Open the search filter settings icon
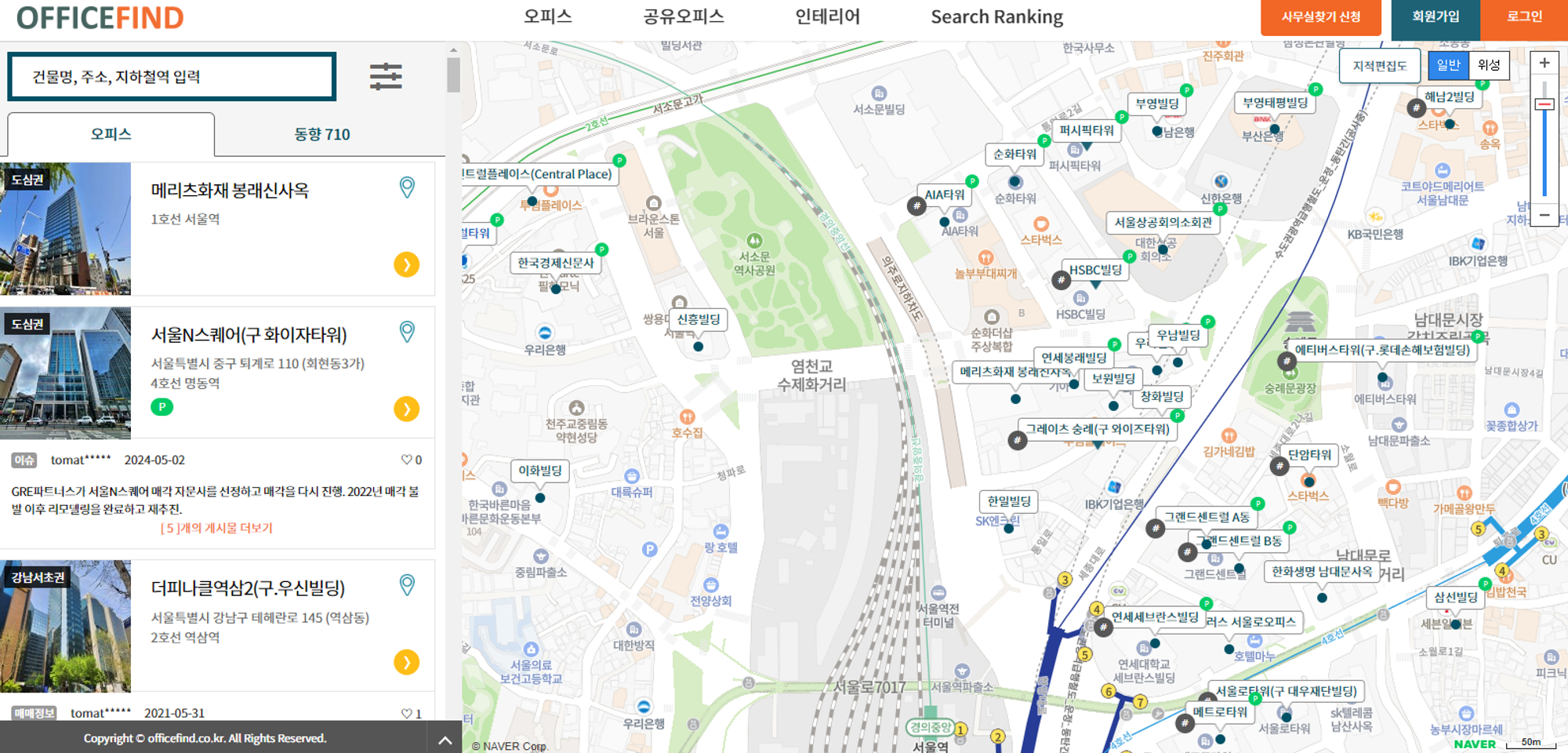Screen dimensions: 1568x753 coord(386,77)
